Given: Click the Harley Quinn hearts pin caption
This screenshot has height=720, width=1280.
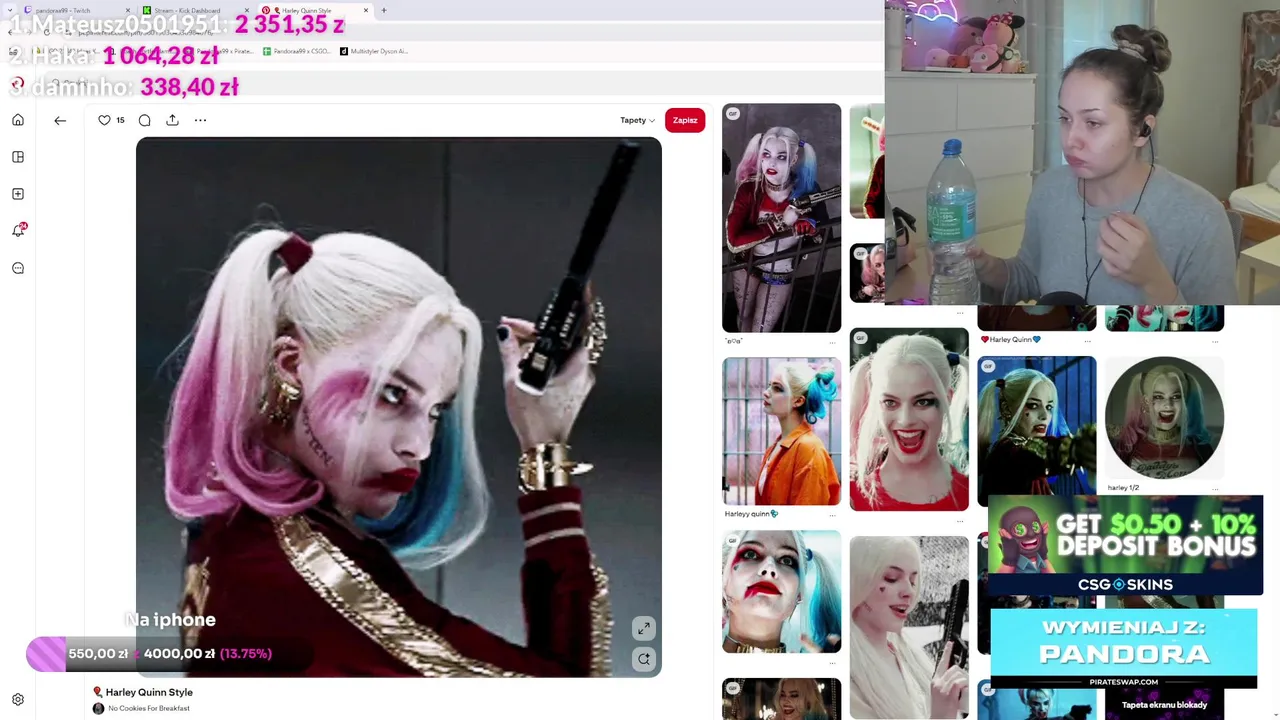Looking at the screenshot, I should pyautogui.click(x=1011, y=340).
